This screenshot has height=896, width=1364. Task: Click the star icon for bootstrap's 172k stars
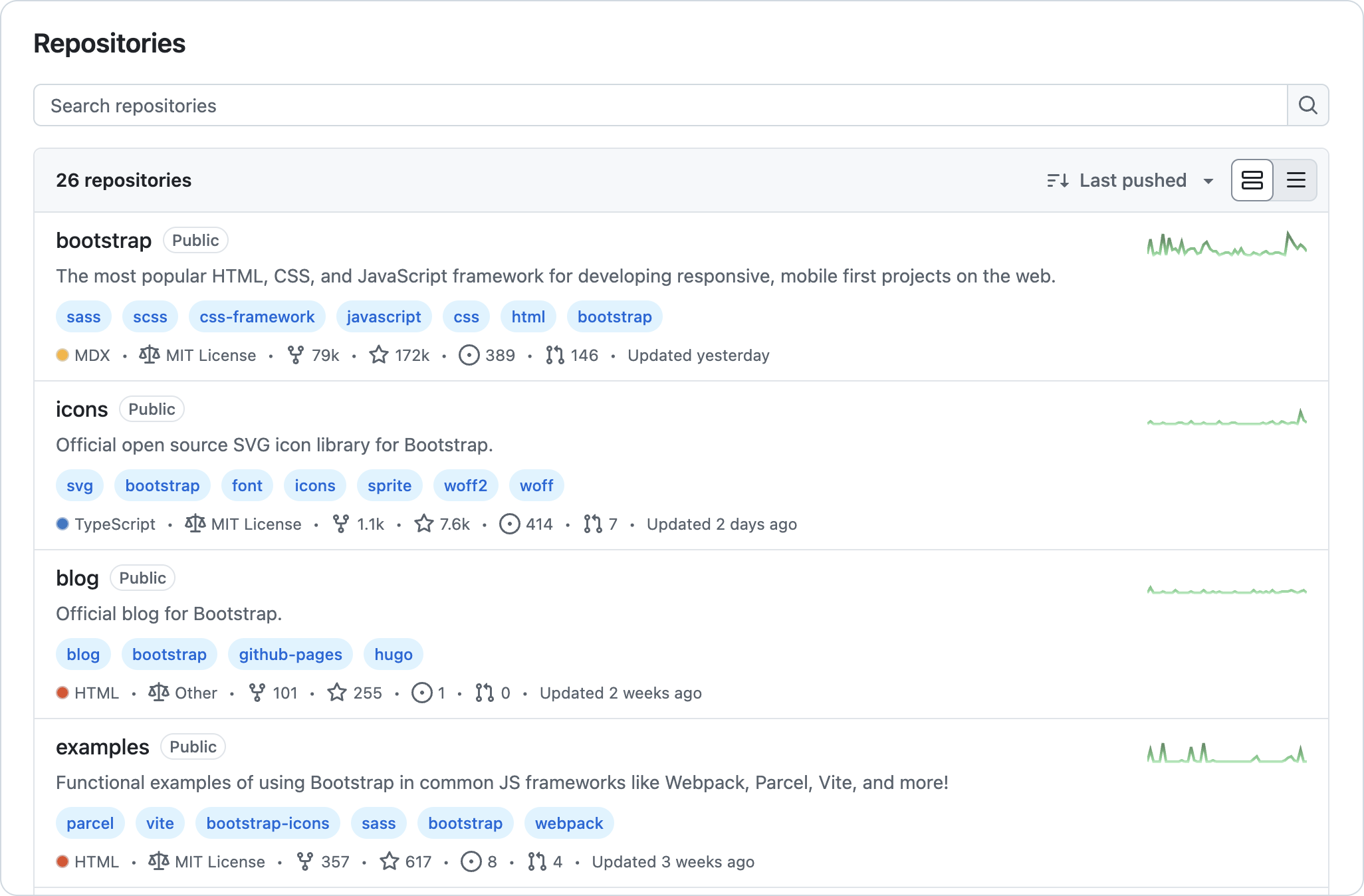click(379, 355)
